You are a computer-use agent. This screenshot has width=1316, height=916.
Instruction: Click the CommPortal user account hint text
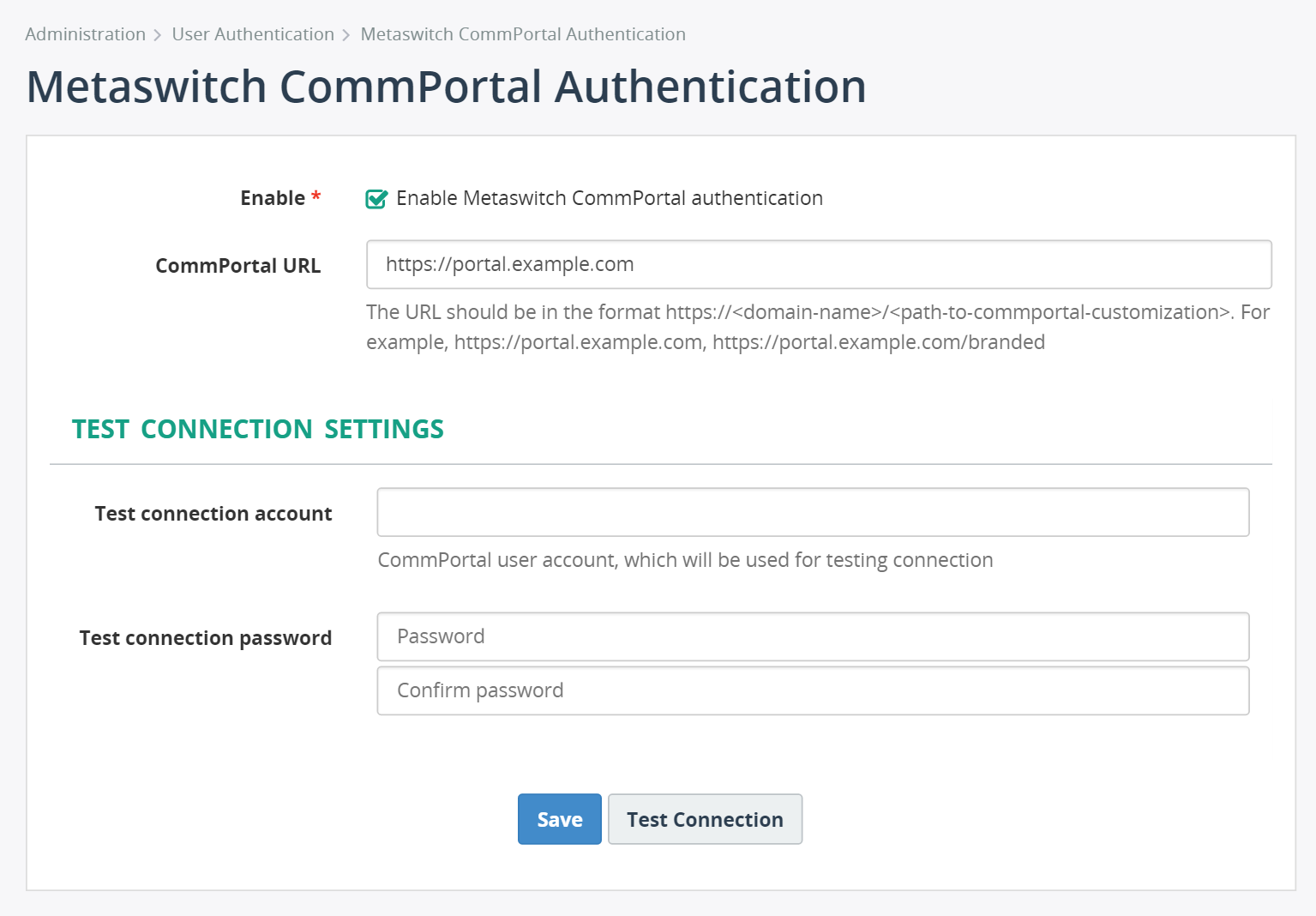point(685,560)
